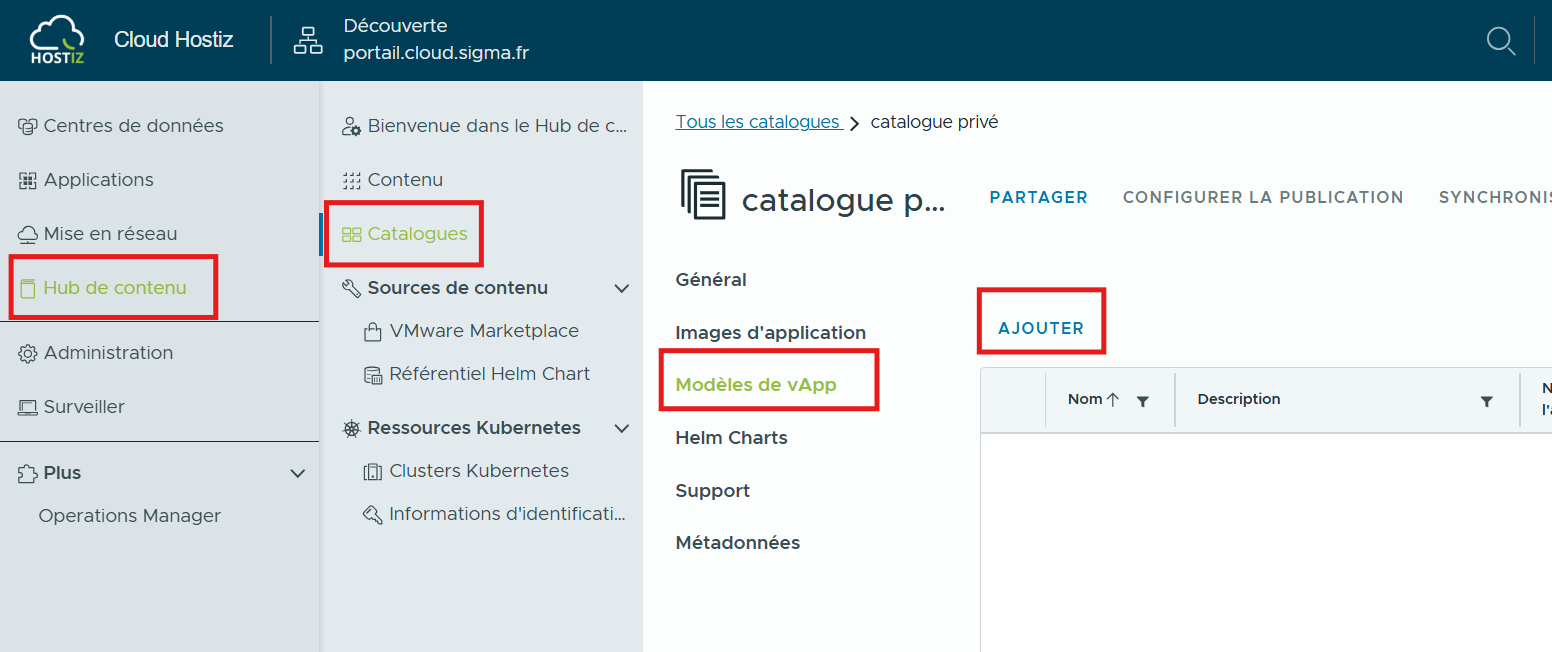The width and height of the screenshot is (1552, 652).
Task: Open Centres de données in sidebar
Action: (x=133, y=126)
